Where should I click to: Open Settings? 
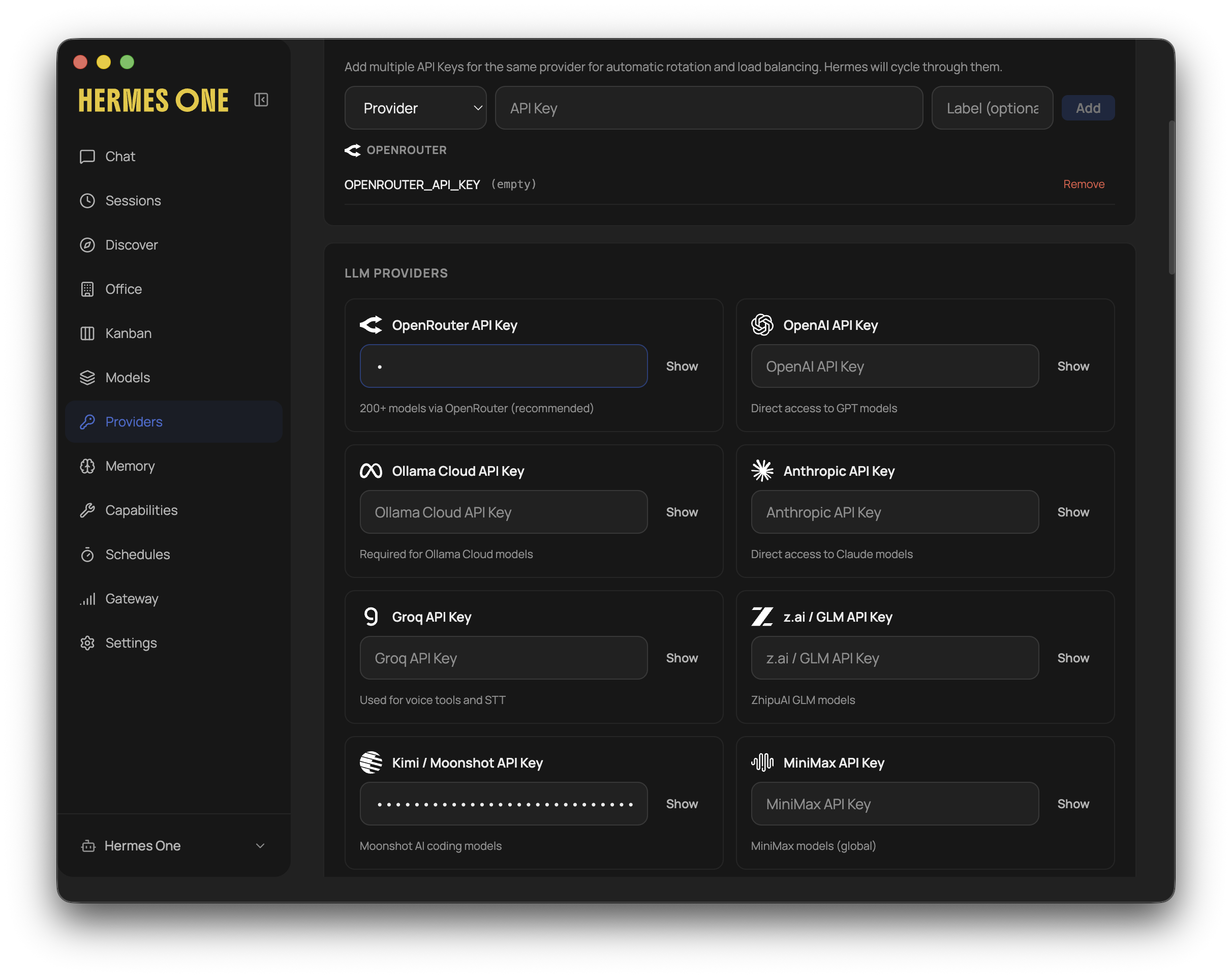(174, 643)
